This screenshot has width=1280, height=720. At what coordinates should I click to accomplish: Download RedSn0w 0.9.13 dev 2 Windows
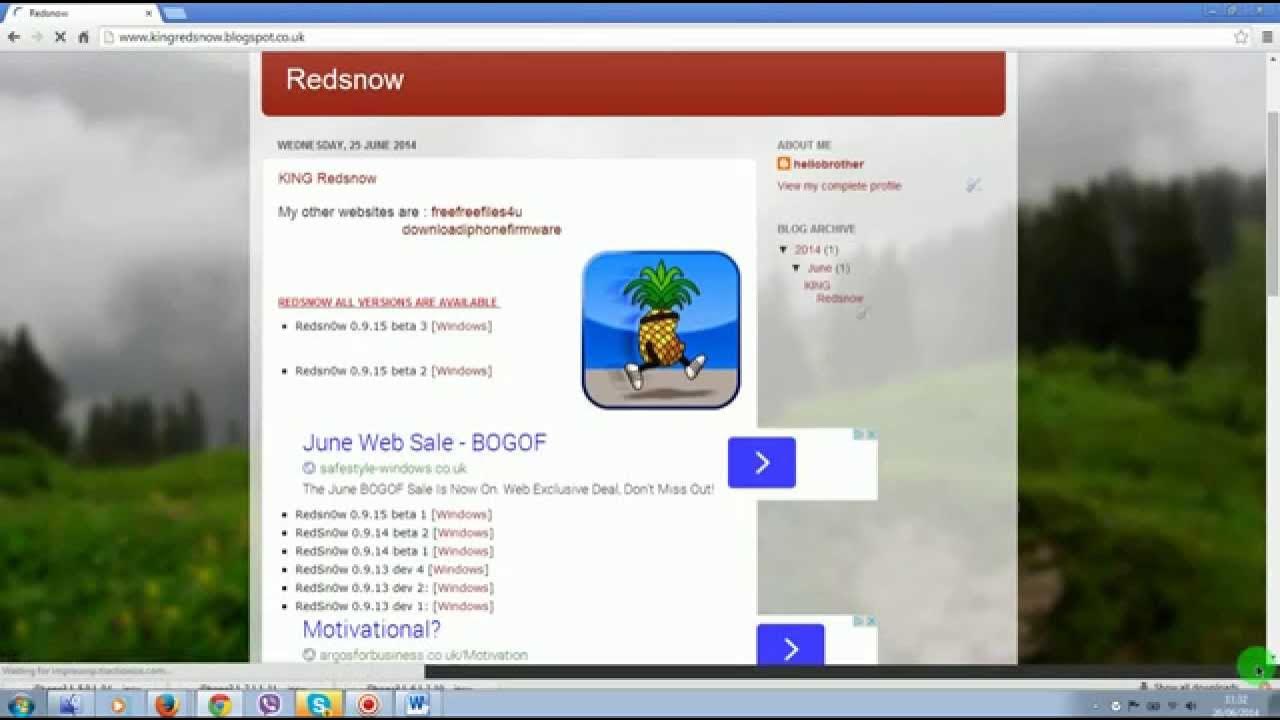(x=463, y=588)
